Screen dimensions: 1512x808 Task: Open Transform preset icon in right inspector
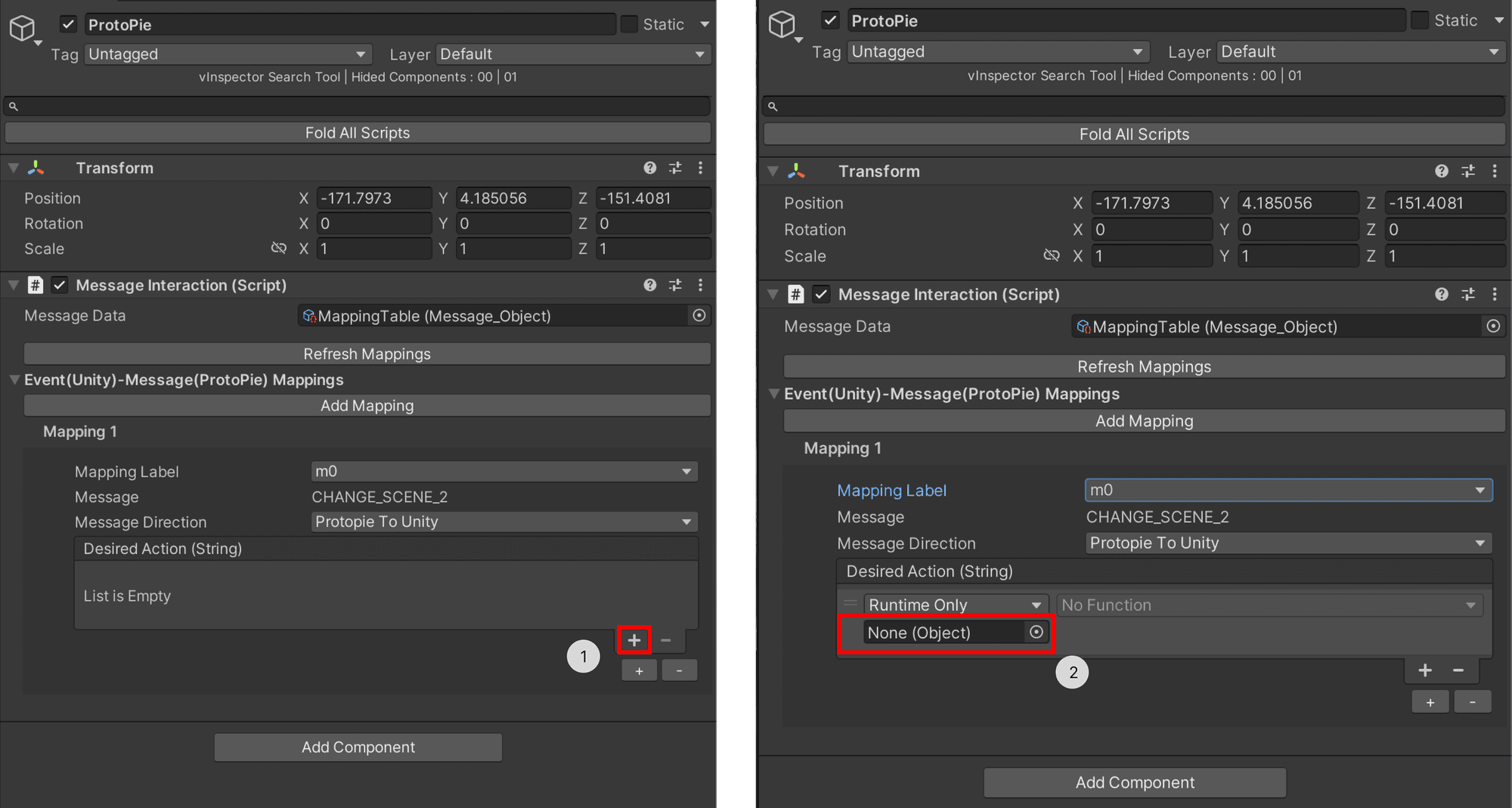[x=1468, y=172]
